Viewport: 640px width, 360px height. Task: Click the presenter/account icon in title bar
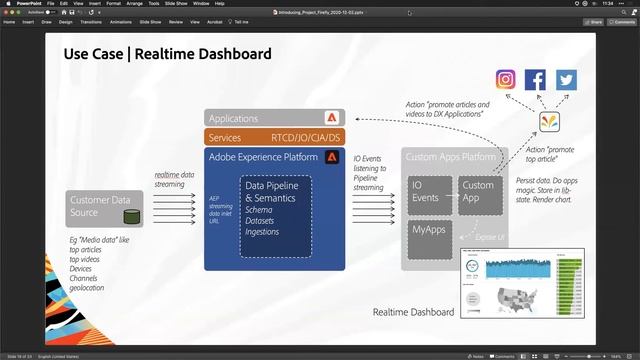point(634,12)
